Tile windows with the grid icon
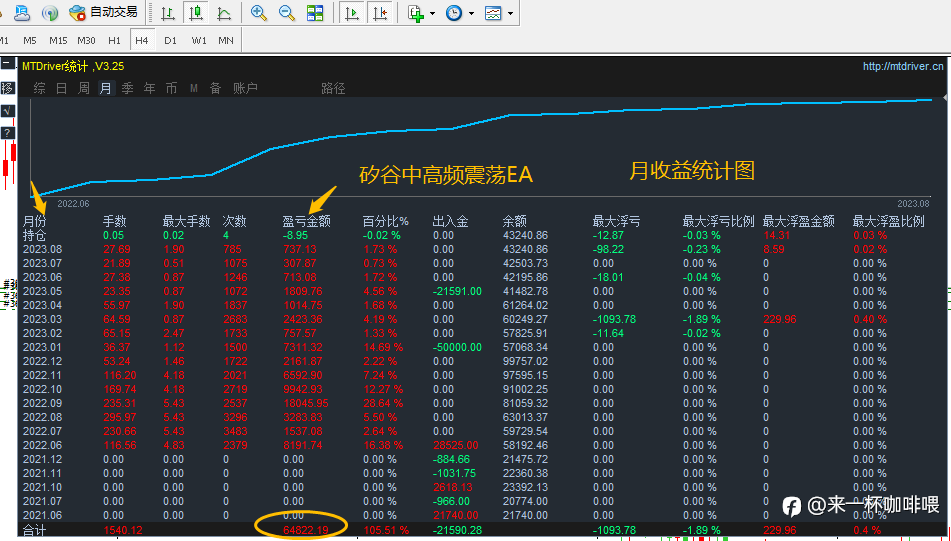 click(x=315, y=13)
